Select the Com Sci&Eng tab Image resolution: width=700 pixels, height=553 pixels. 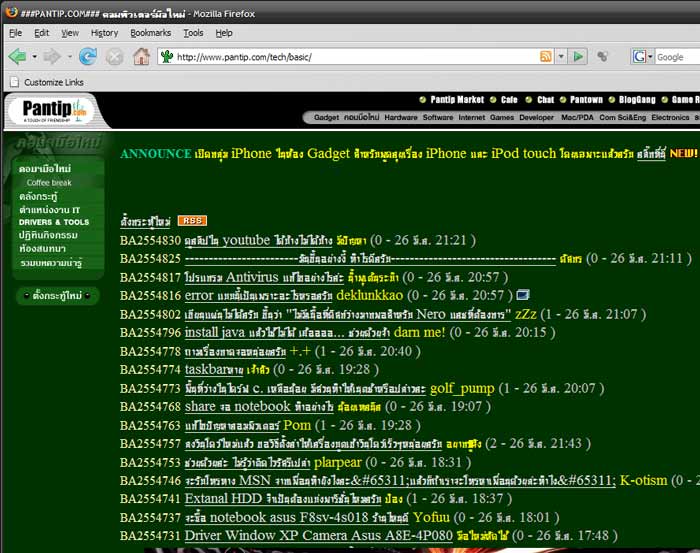[622, 117]
